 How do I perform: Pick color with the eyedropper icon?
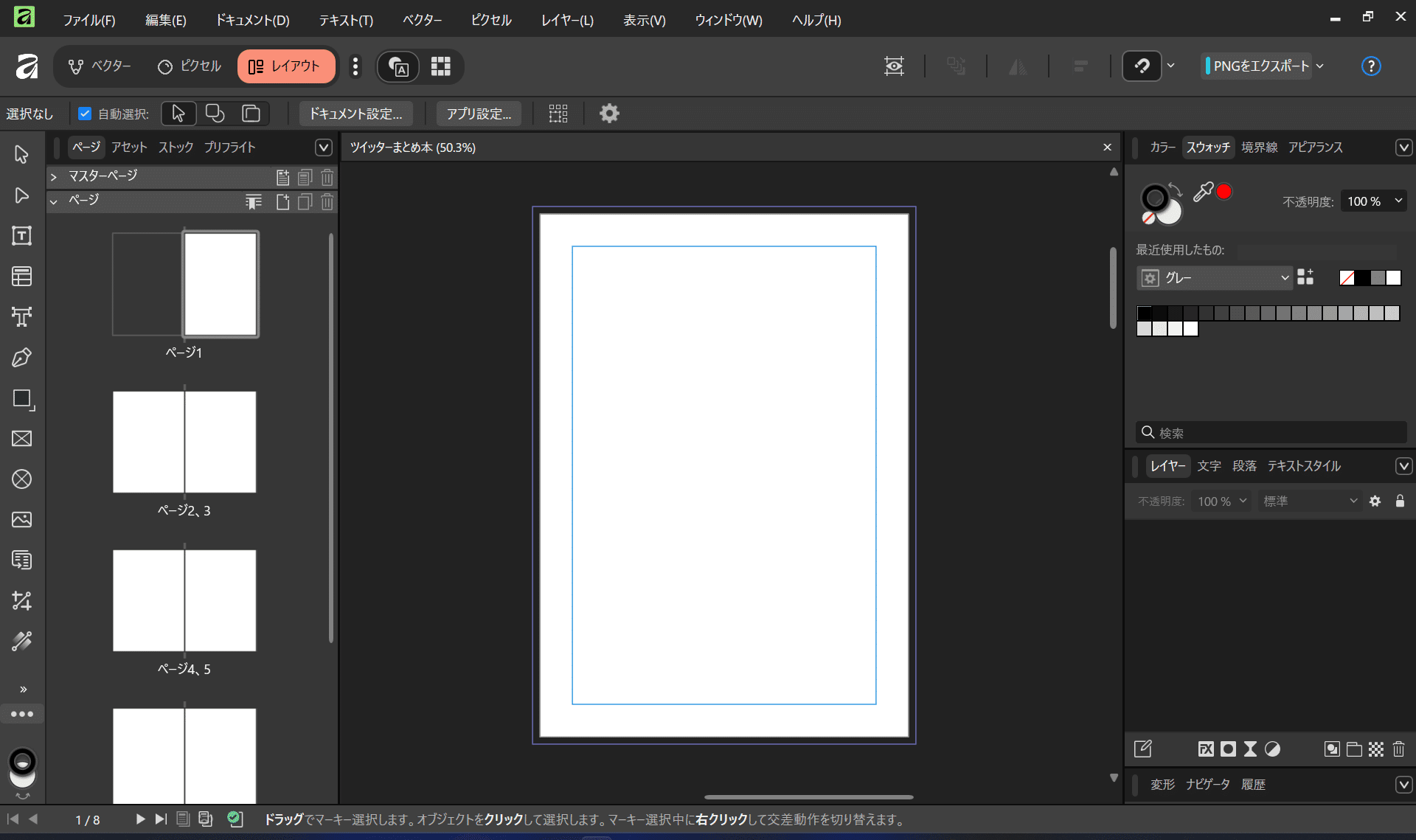pos(1203,192)
